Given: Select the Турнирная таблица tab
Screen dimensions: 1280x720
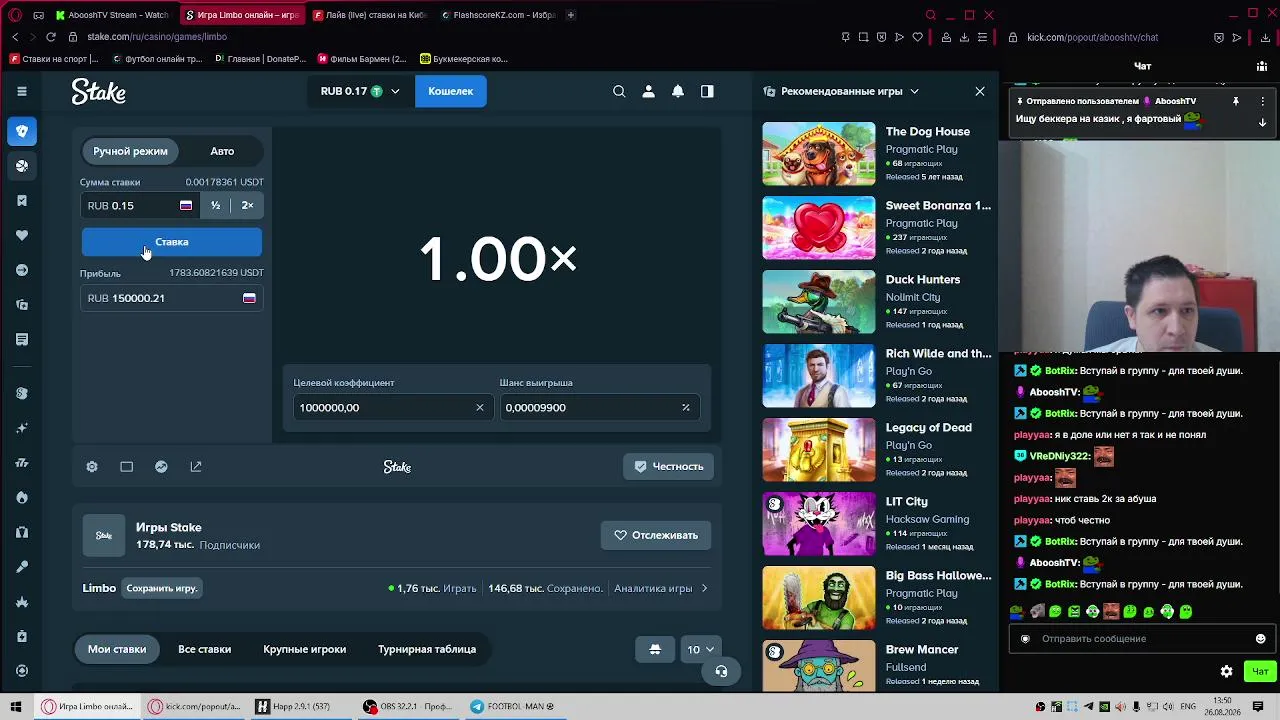Looking at the screenshot, I should tap(427, 649).
